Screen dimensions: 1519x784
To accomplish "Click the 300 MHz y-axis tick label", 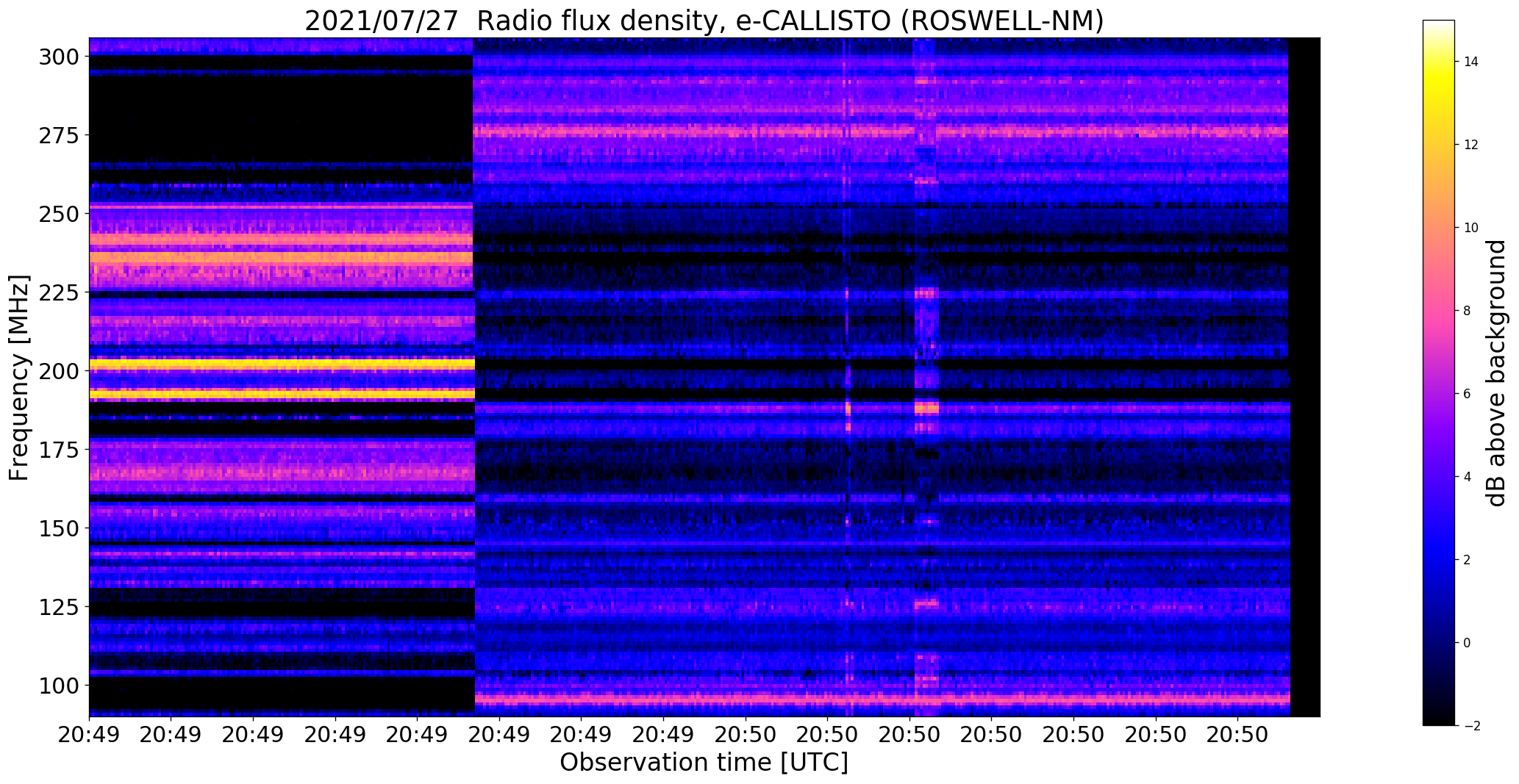I will pos(60,57).
